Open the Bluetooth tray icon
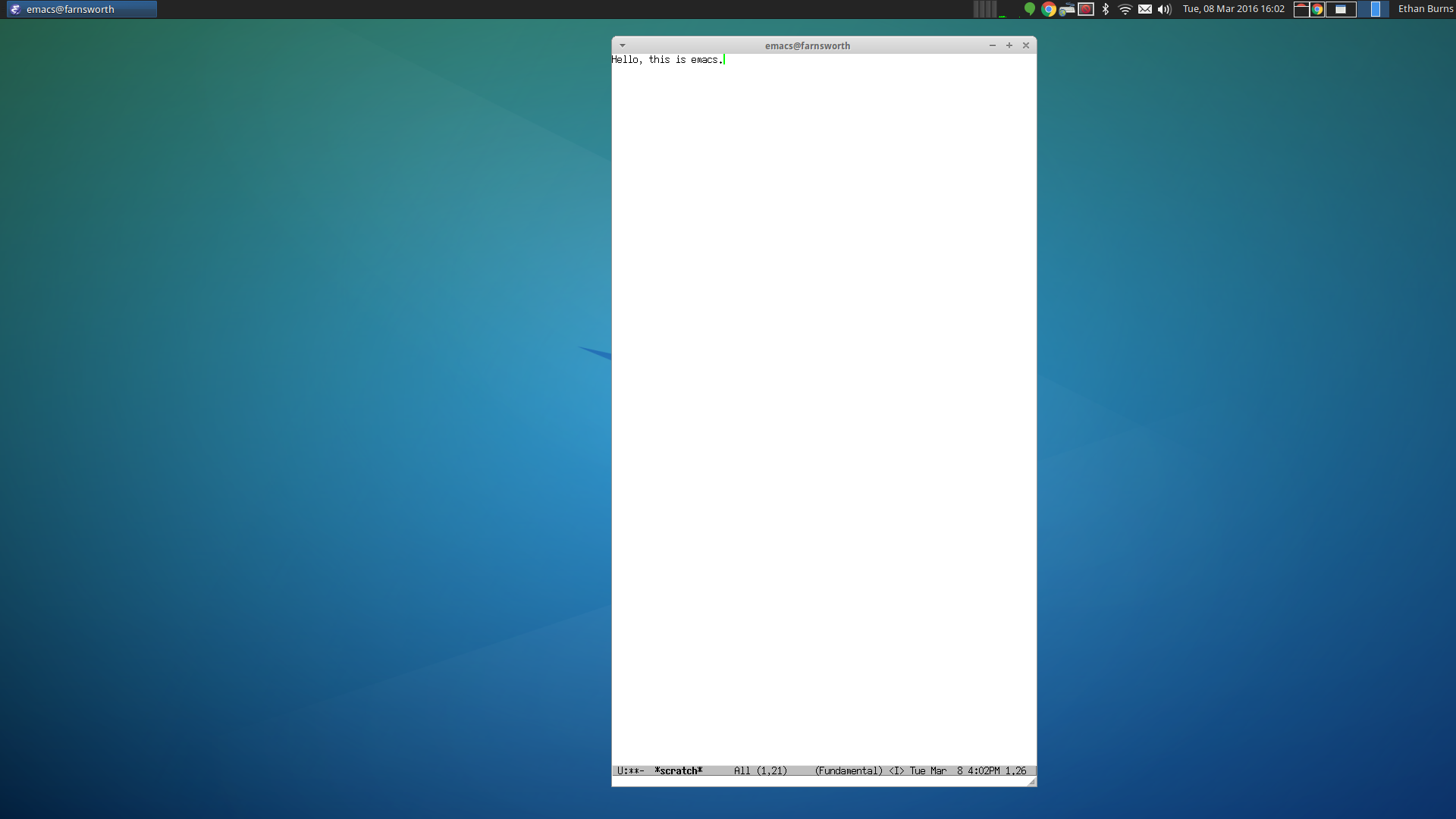Viewport: 1456px width, 819px height. 1106,9
